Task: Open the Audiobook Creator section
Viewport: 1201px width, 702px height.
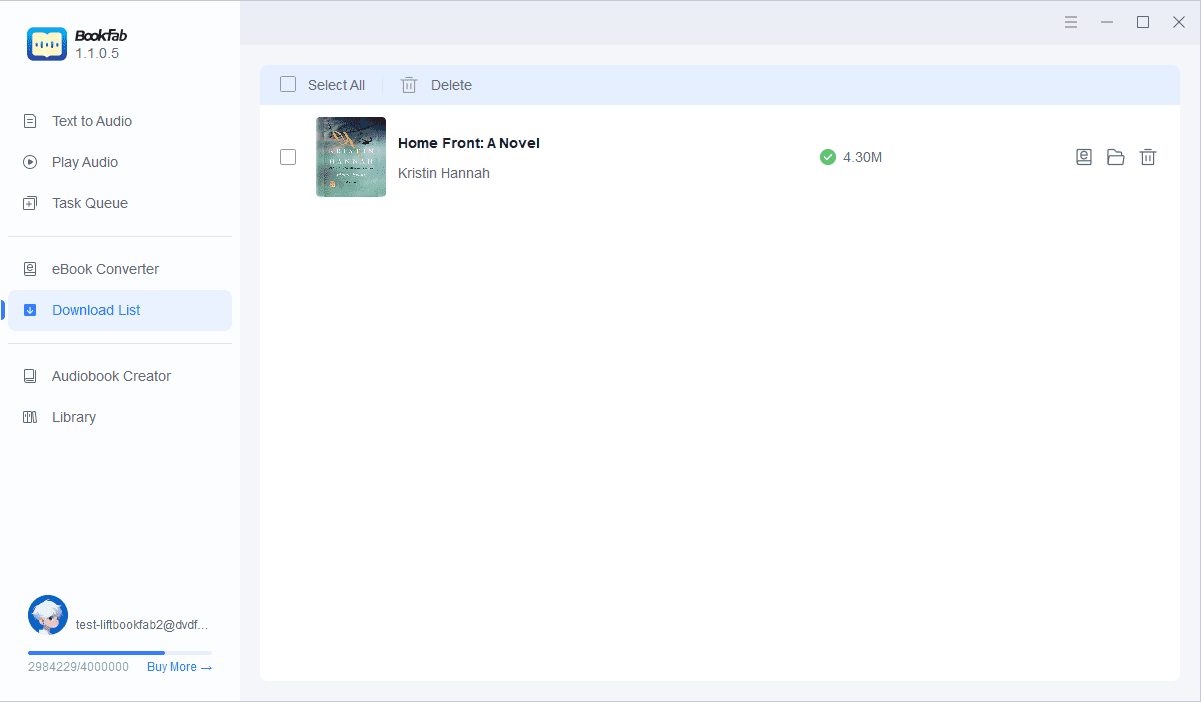Action: pos(111,376)
